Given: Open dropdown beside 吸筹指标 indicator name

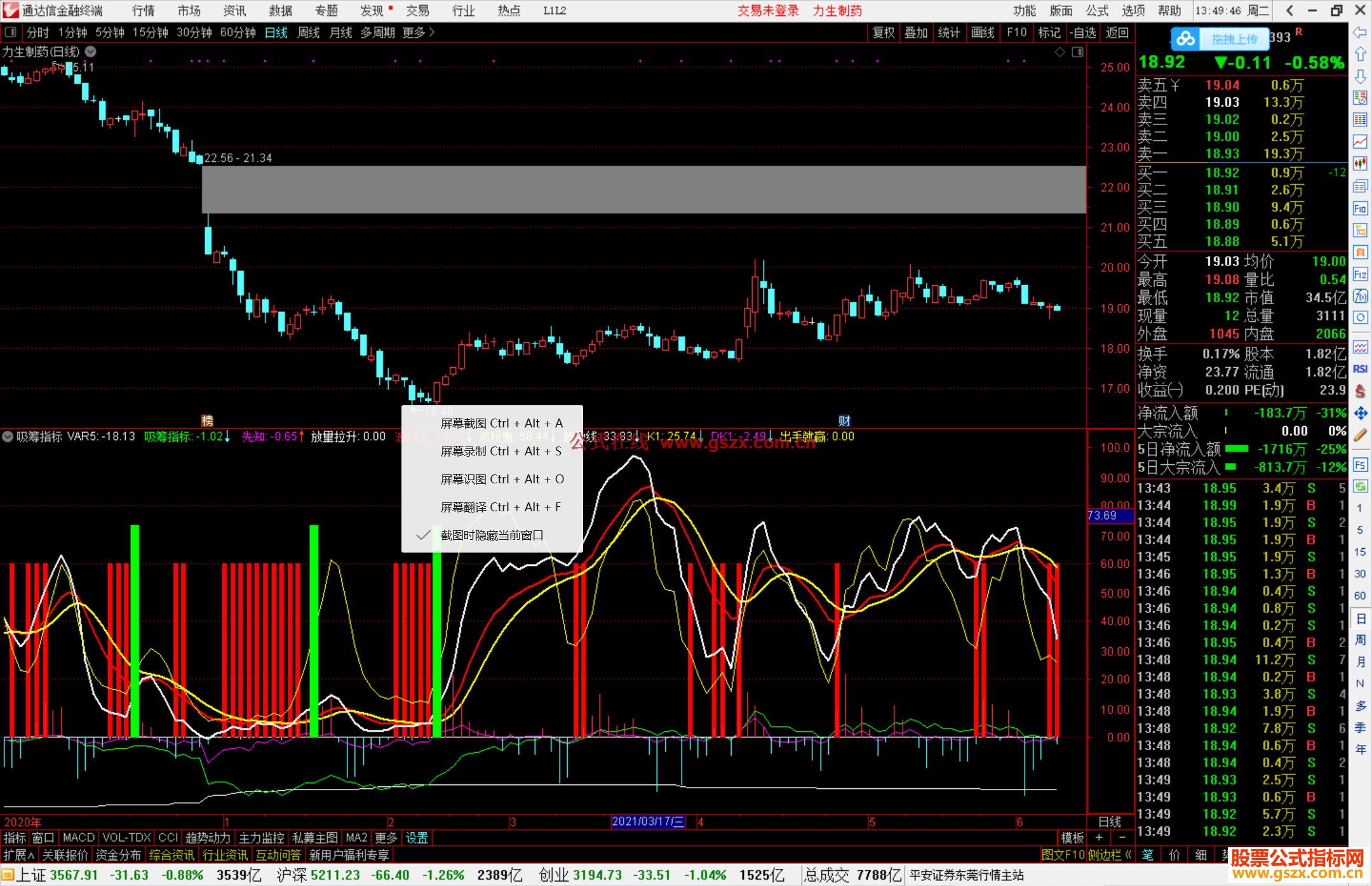Looking at the screenshot, I should click(x=8, y=436).
